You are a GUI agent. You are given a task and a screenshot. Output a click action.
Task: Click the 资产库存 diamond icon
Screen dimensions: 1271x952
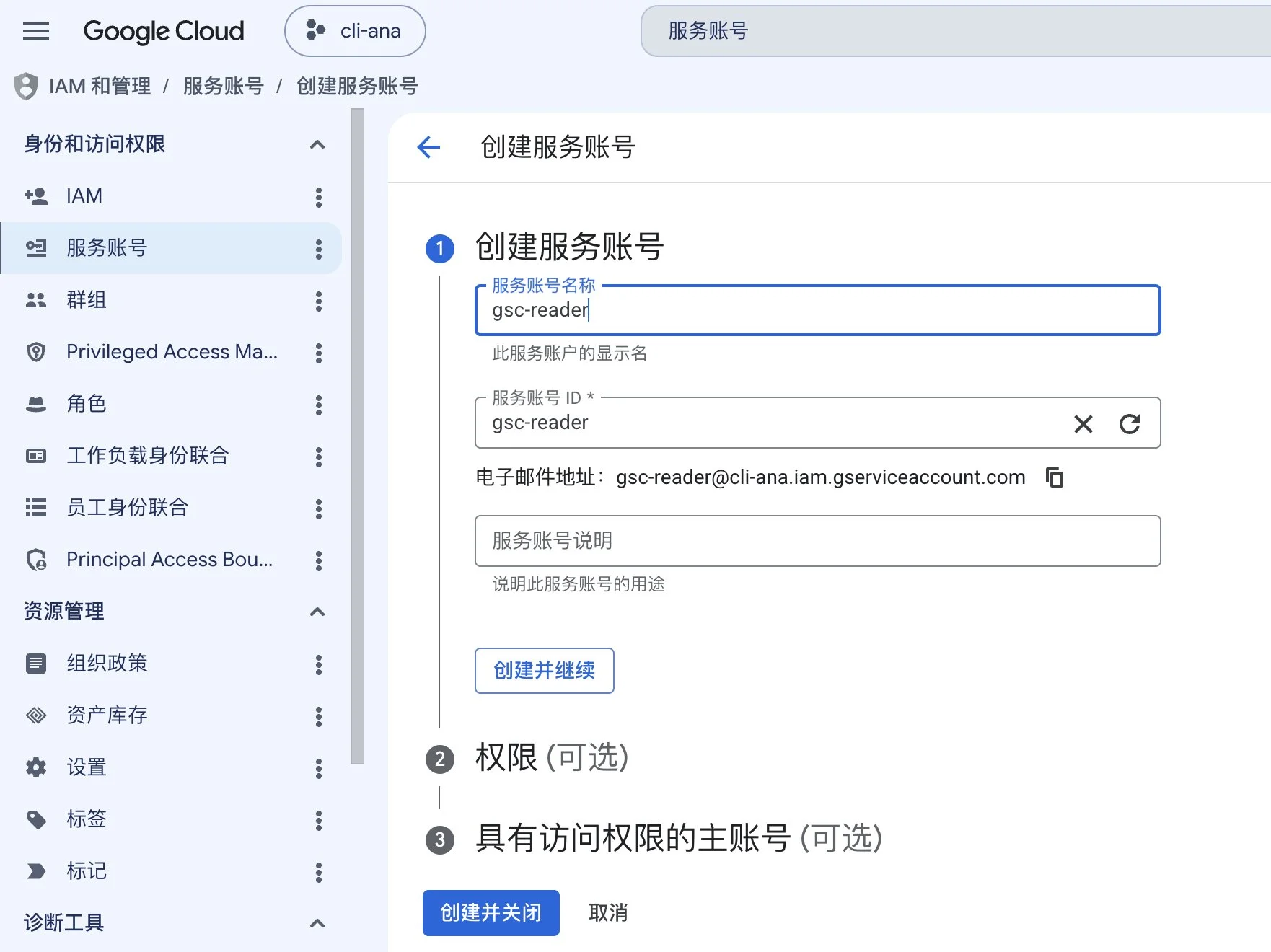[x=36, y=715]
